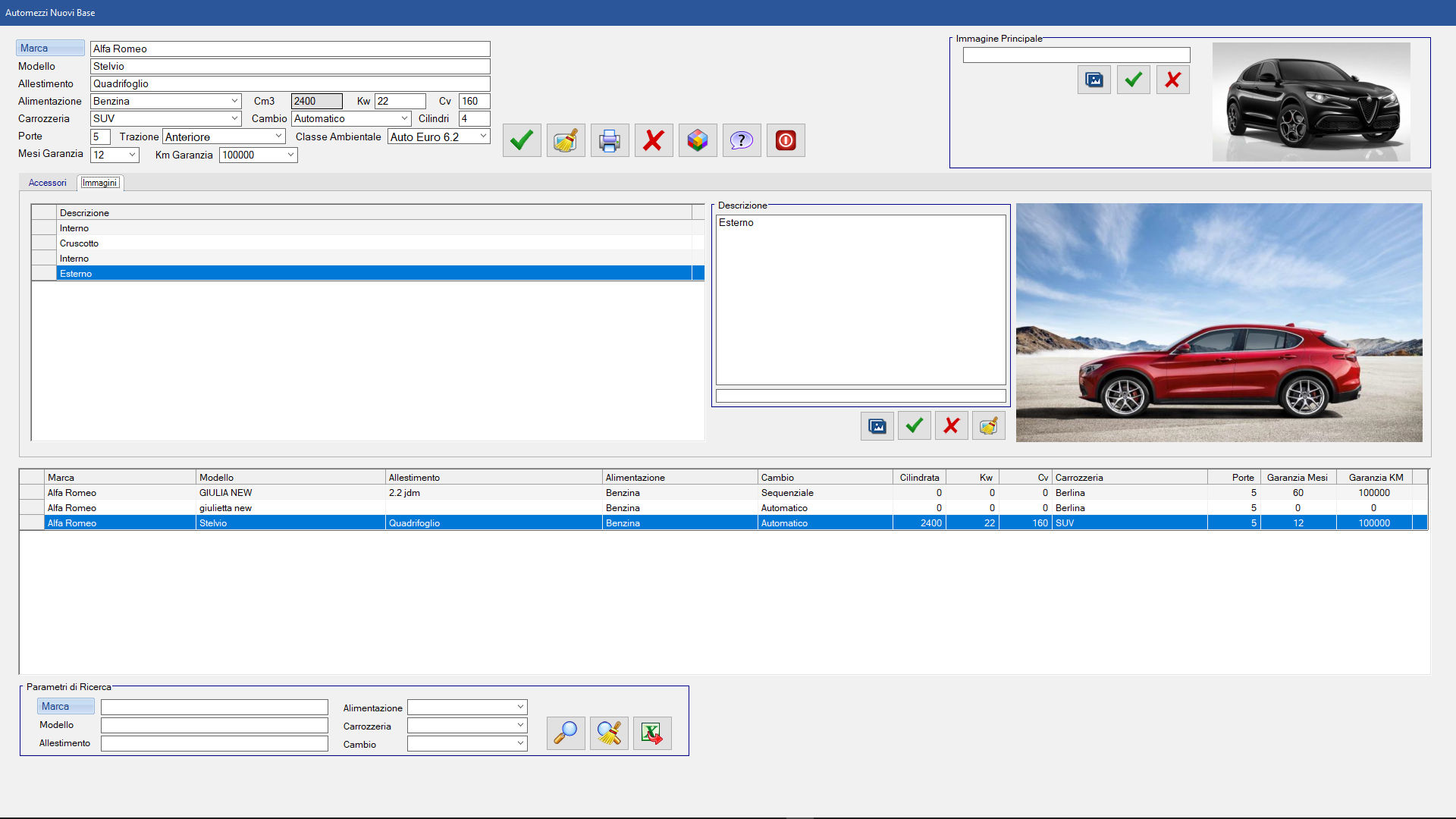Click the colored cube icon
This screenshot has width=1456, height=819.
pyautogui.click(x=698, y=140)
